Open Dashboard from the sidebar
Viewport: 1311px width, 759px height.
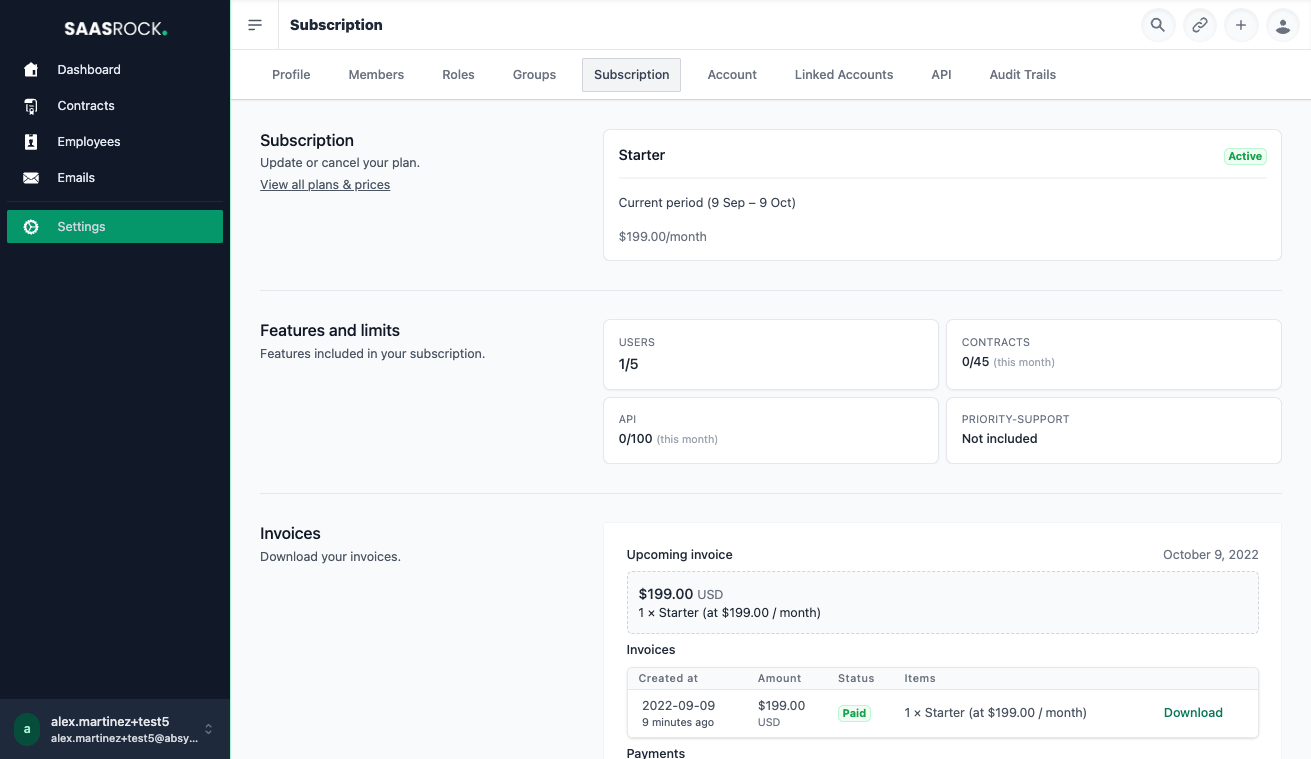point(115,70)
